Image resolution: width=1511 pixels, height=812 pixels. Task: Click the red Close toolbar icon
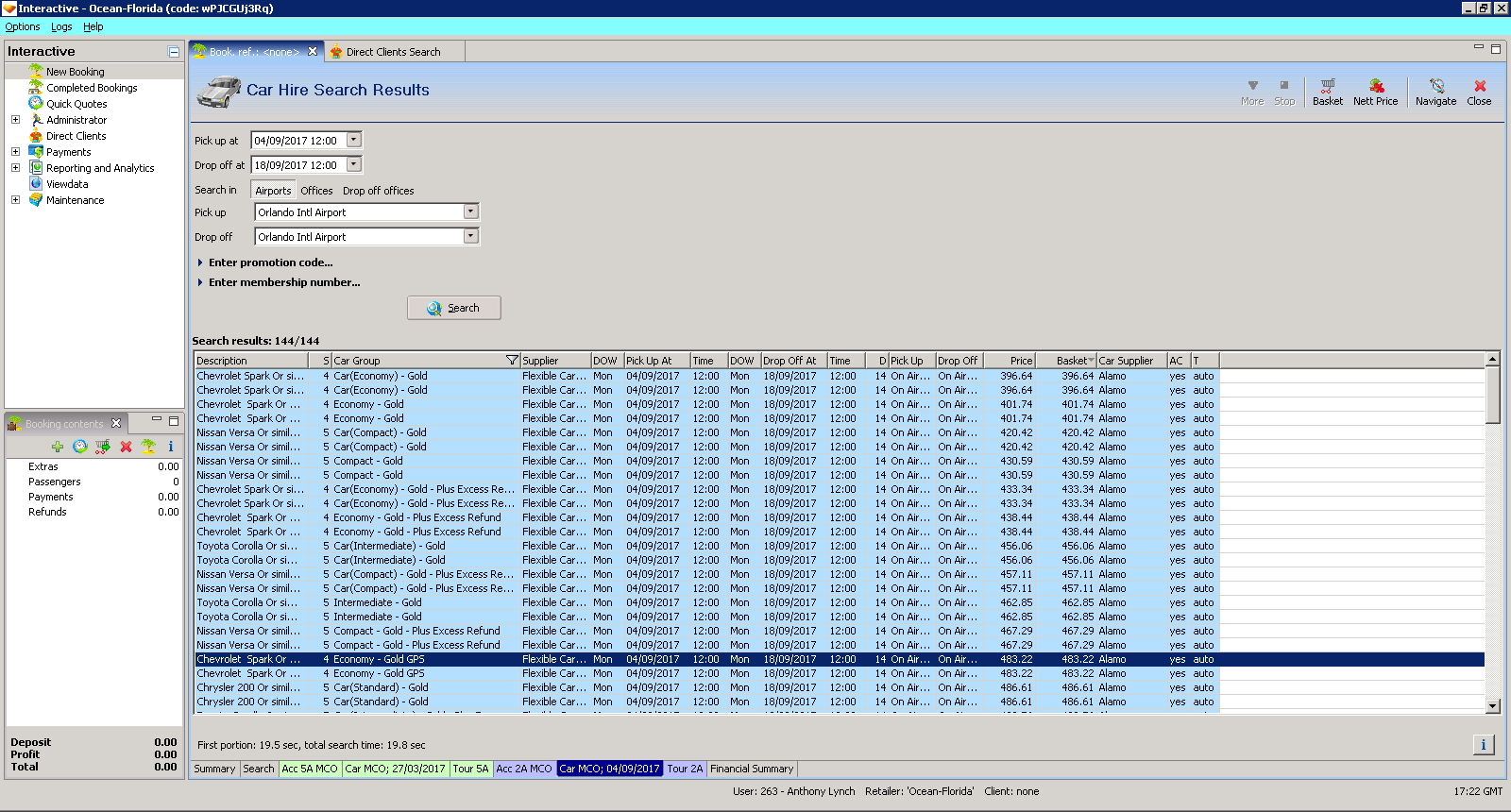pos(1479,92)
